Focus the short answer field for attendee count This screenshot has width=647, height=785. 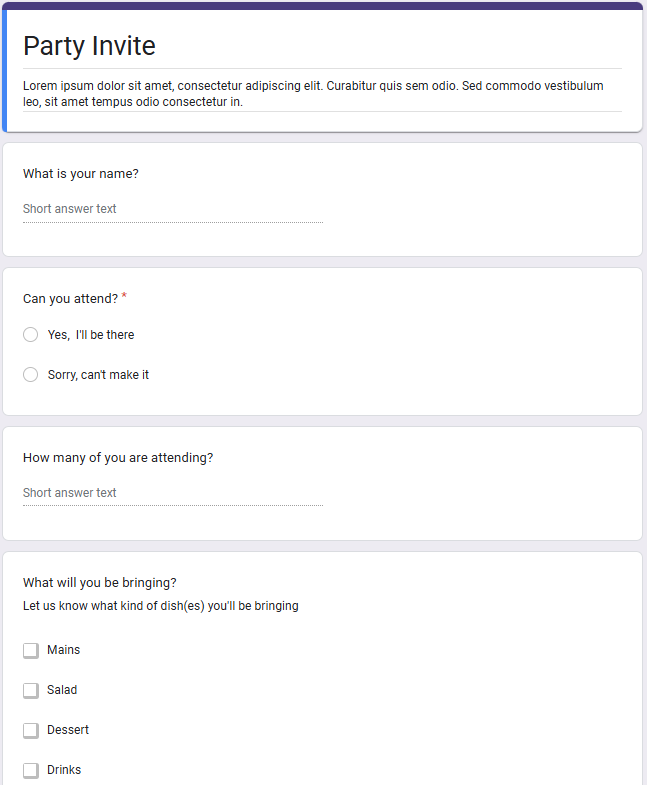coord(172,493)
